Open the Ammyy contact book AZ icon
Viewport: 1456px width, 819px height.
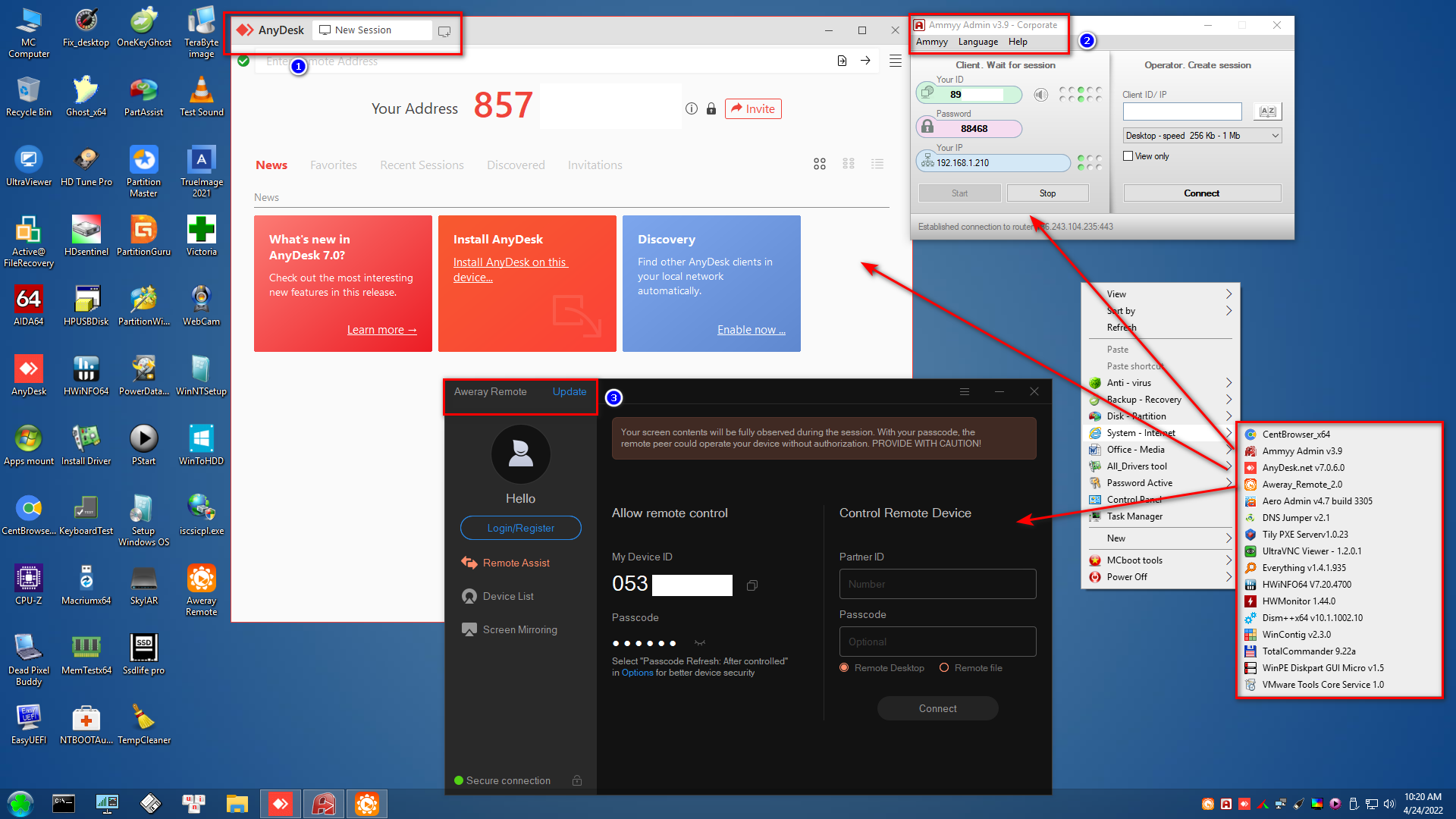tap(1267, 111)
